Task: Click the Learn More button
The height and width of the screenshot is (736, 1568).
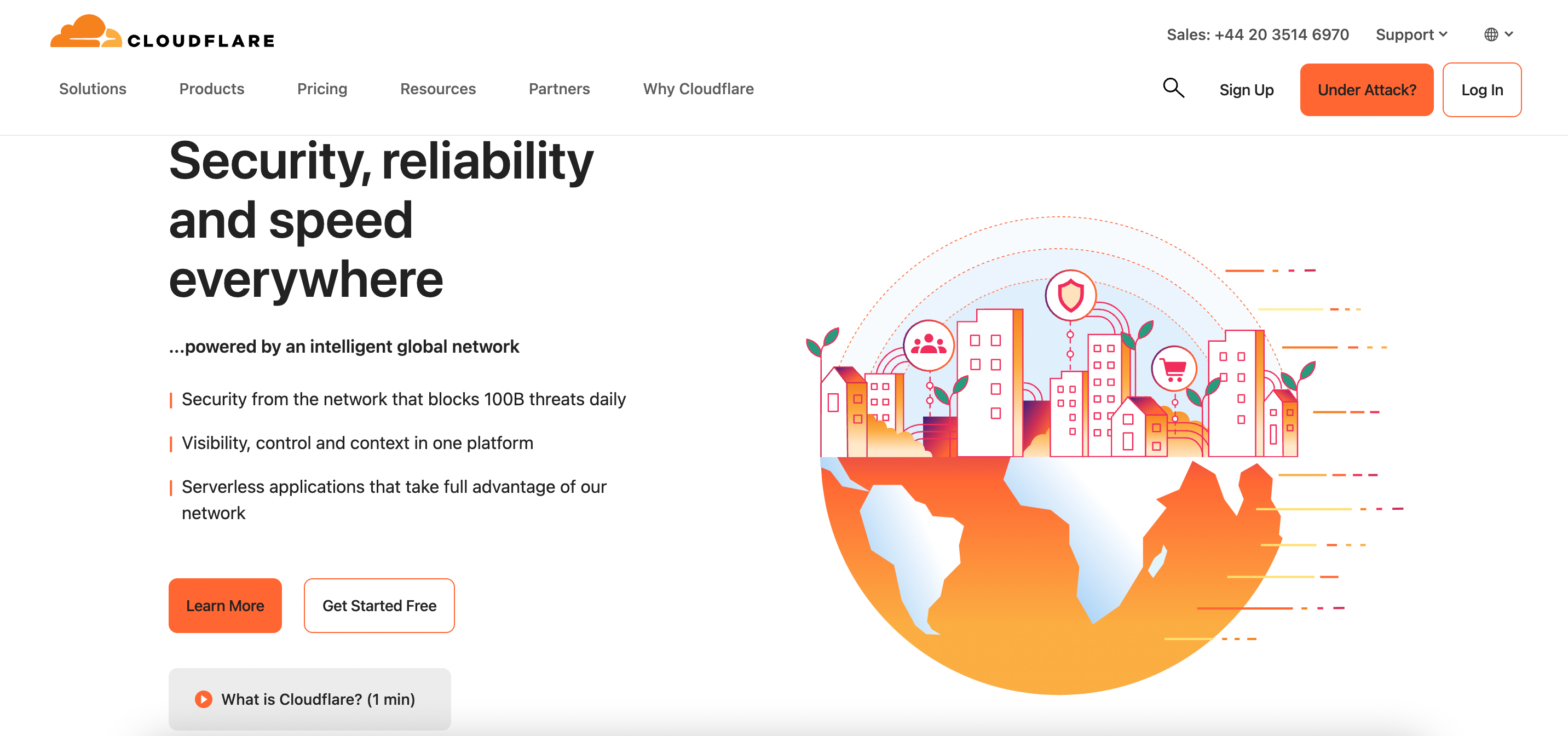Action: pos(225,605)
